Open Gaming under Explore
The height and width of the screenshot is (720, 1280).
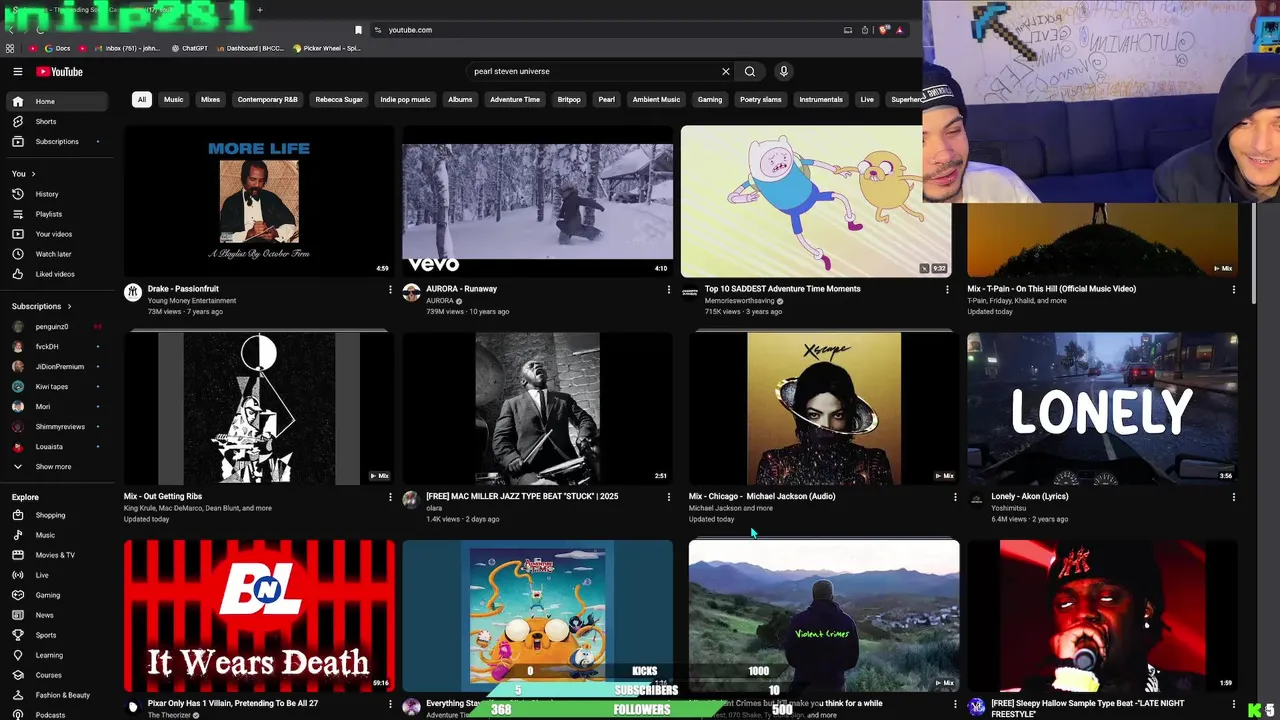pyautogui.click(x=57, y=595)
